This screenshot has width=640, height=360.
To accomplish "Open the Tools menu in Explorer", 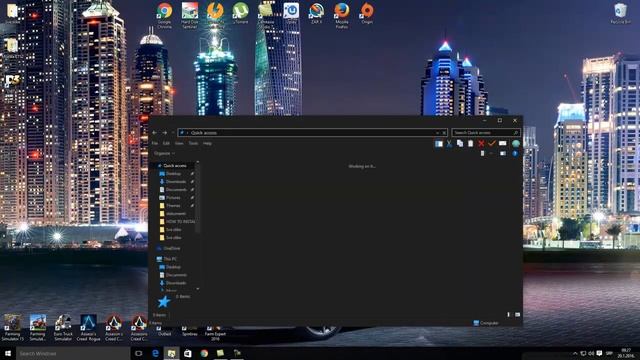I will pos(193,143).
